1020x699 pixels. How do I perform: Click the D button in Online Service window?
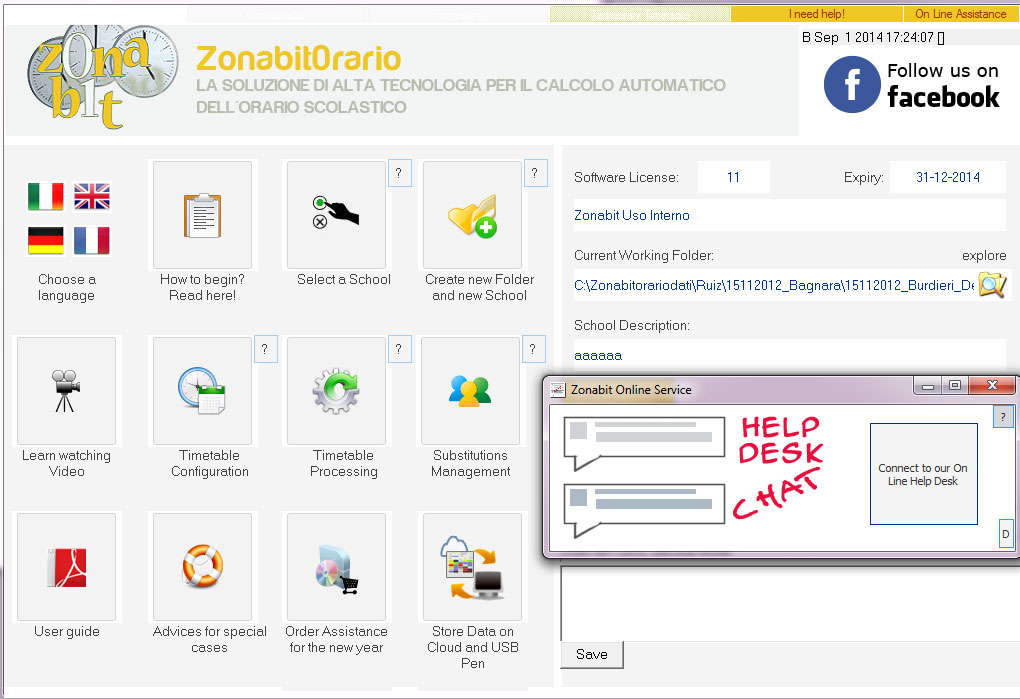[1006, 534]
